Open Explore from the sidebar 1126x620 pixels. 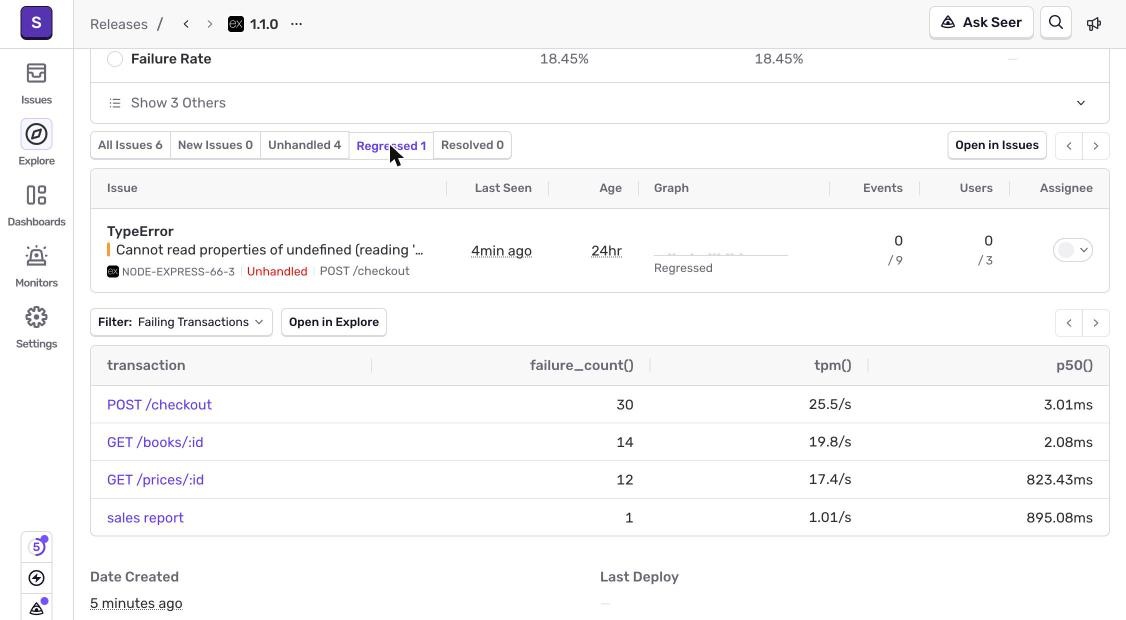tap(36, 143)
